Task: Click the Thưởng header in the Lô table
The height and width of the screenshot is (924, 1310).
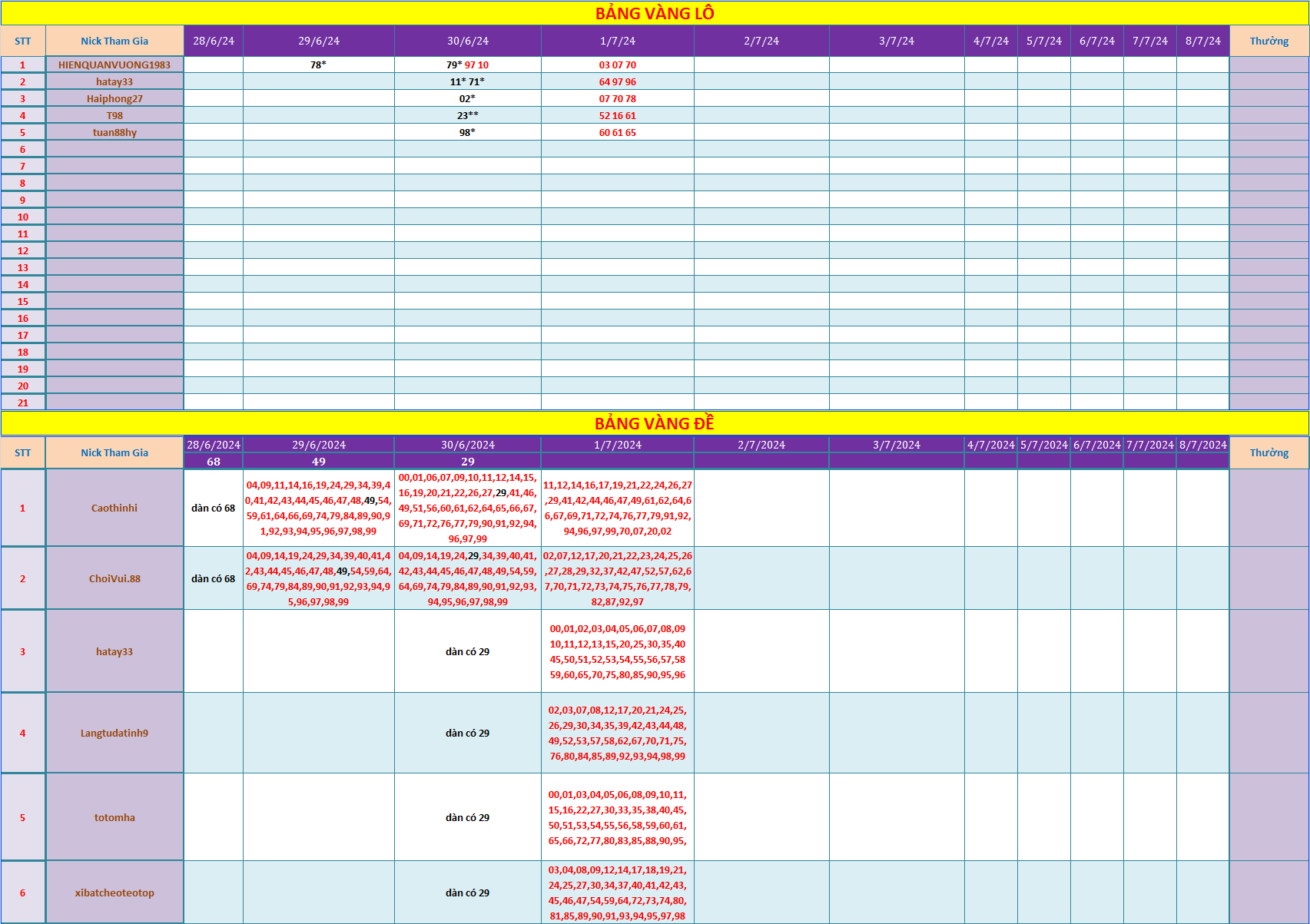Action: 1269,41
